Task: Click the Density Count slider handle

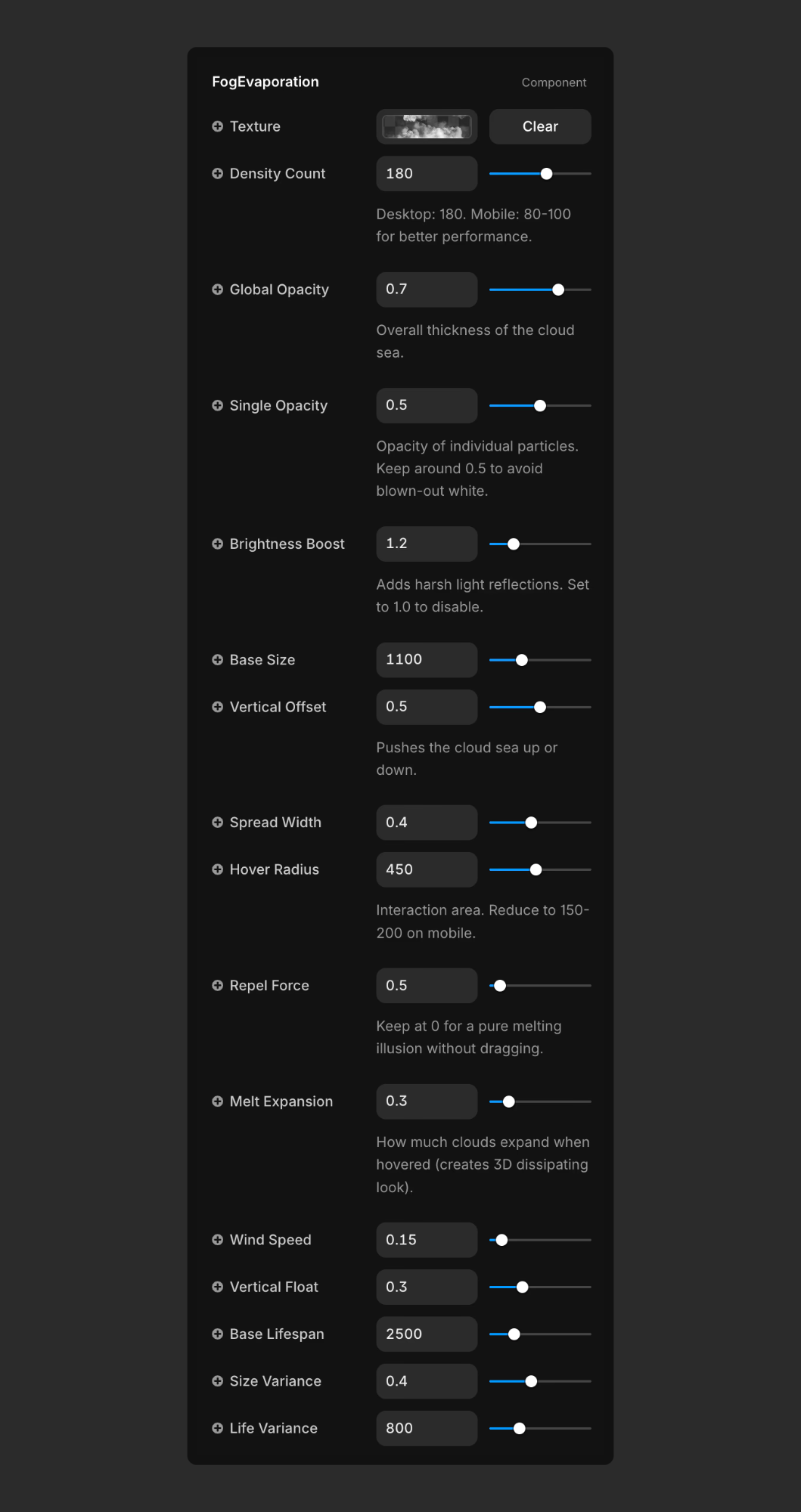Action: 546,174
